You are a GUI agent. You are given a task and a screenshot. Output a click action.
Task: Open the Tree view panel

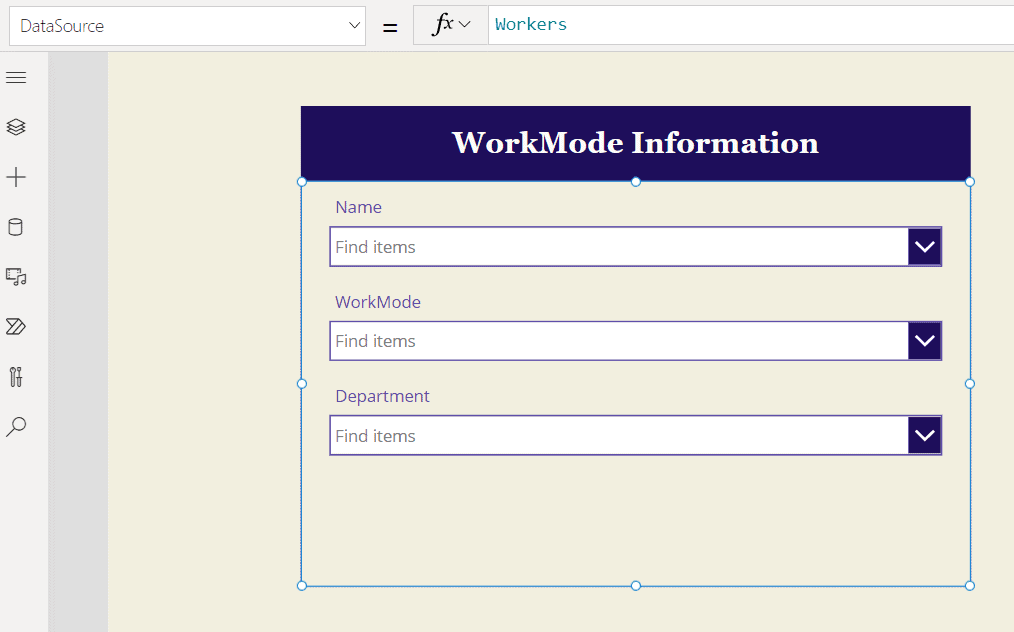[x=16, y=127]
